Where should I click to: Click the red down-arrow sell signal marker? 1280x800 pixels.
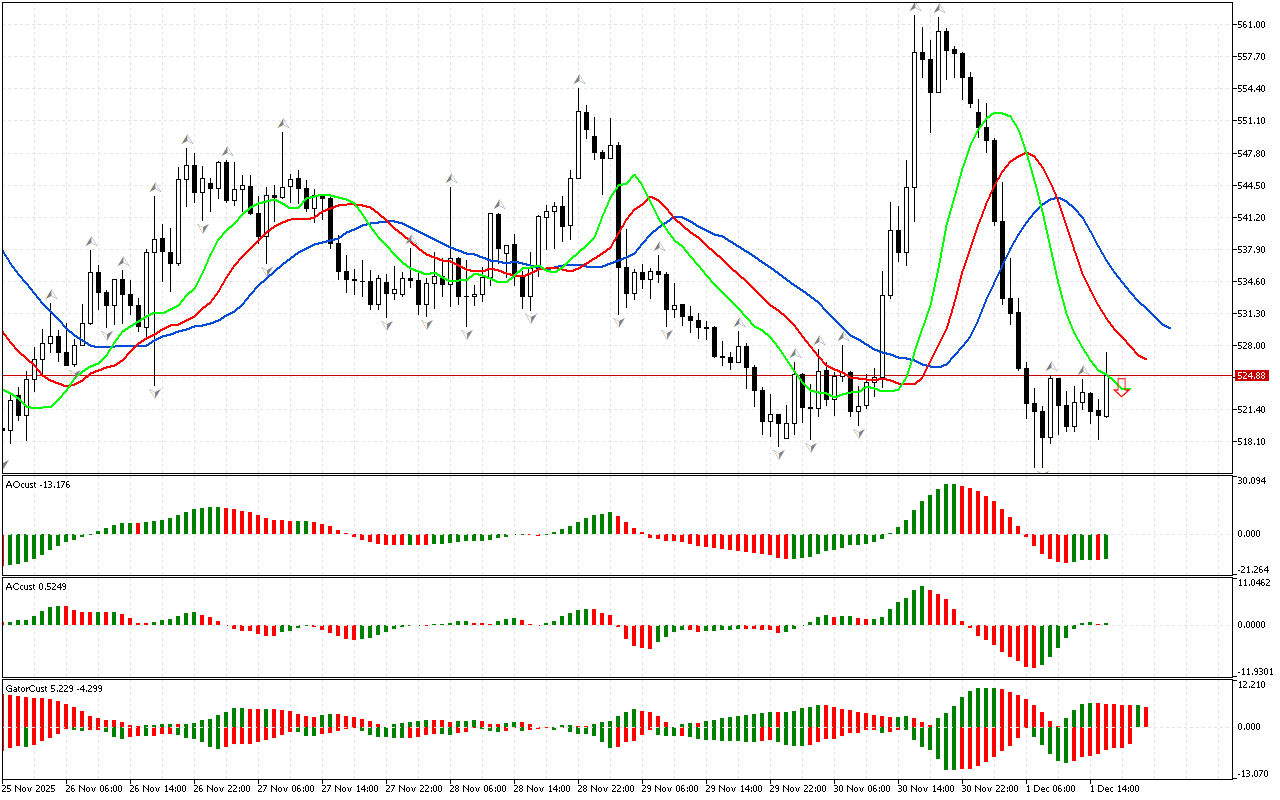click(1122, 391)
